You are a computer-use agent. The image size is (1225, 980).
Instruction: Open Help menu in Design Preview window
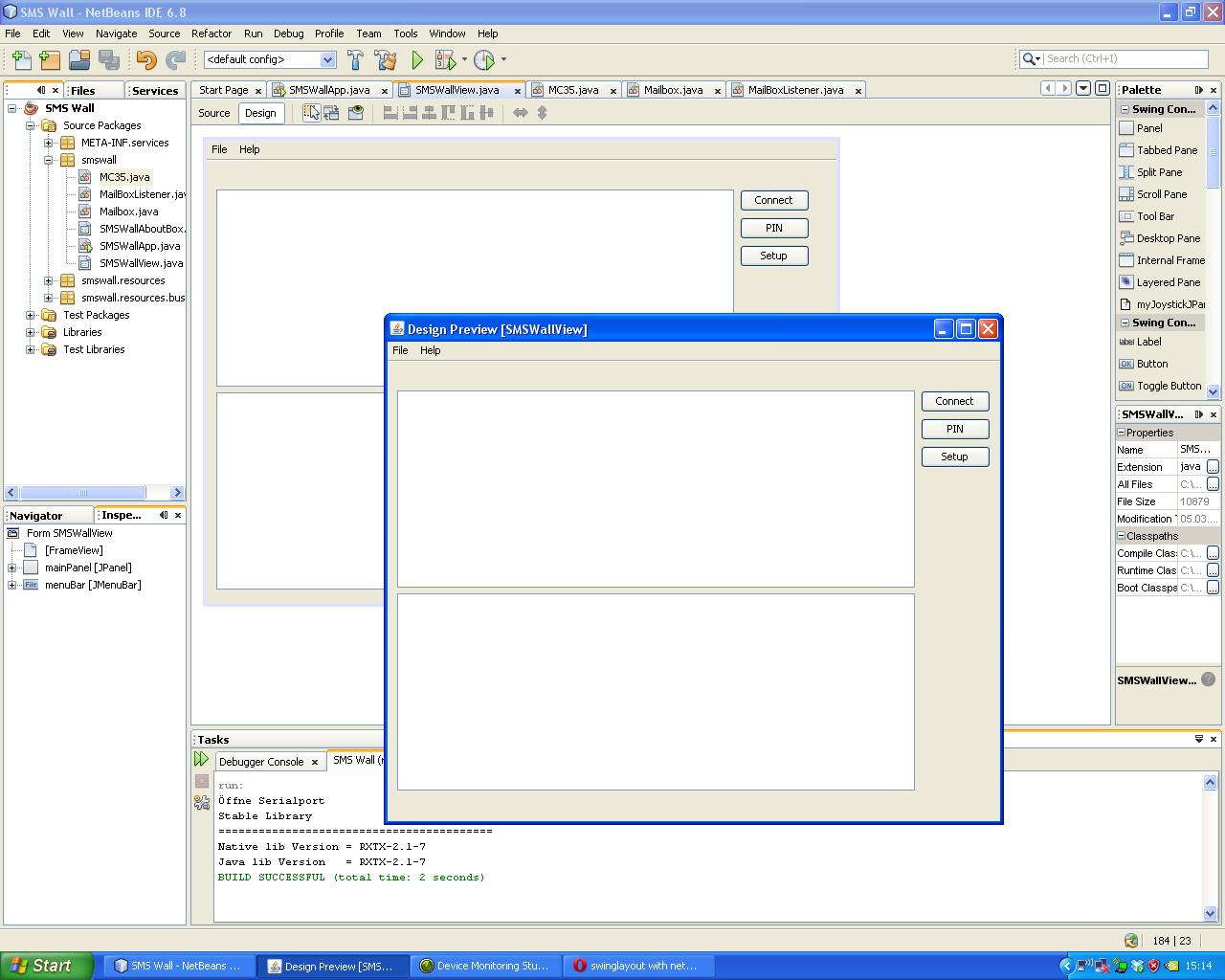pyautogui.click(x=431, y=350)
